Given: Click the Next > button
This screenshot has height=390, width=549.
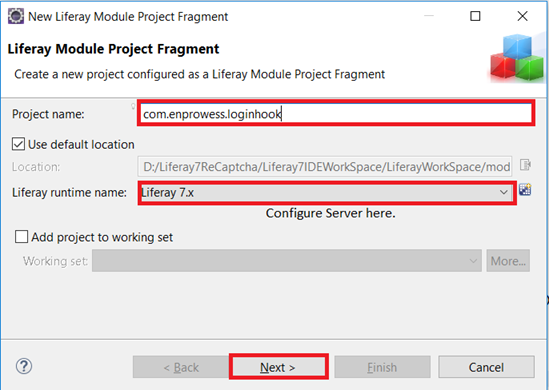Looking at the screenshot, I should pyautogui.click(x=279, y=367).
